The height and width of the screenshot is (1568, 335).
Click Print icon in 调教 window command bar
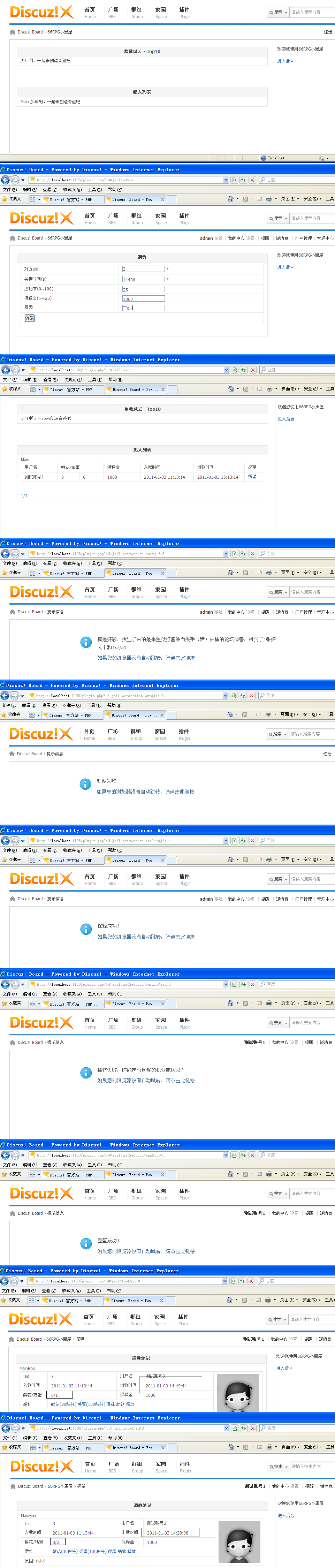pos(269,198)
